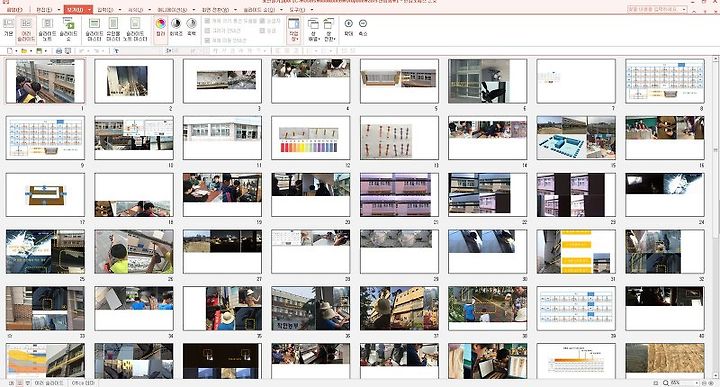
Task: Open the Slide Notes (슬라이드 노트) view
Action: pyautogui.click(x=47, y=30)
